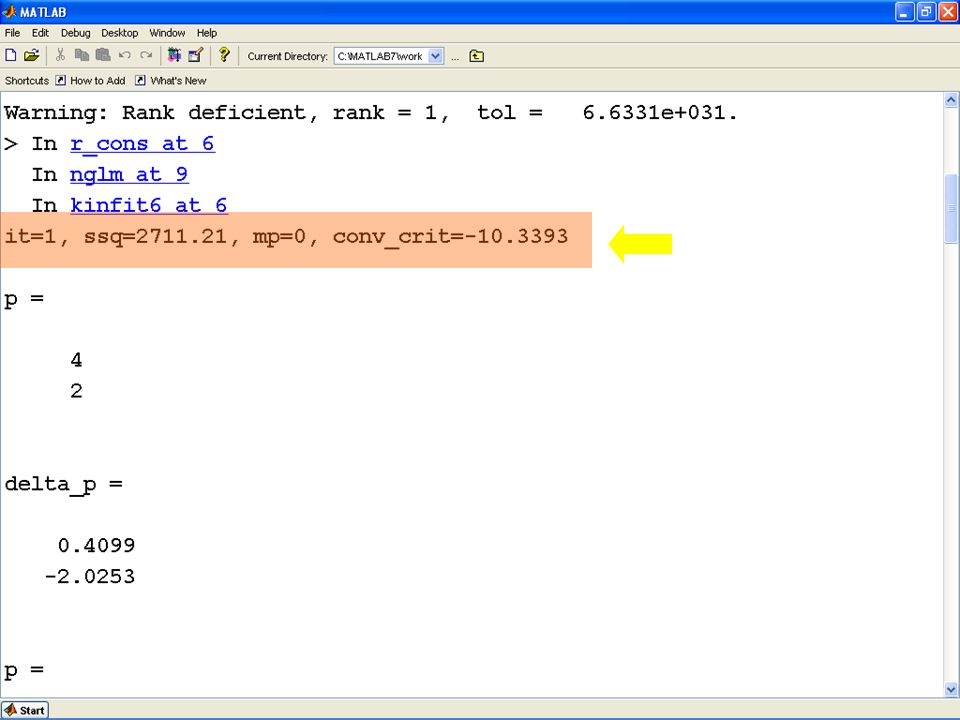Click the vertical scrollbar thumb
The height and width of the screenshot is (720, 960).
pyautogui.click(x=951, y=209)
